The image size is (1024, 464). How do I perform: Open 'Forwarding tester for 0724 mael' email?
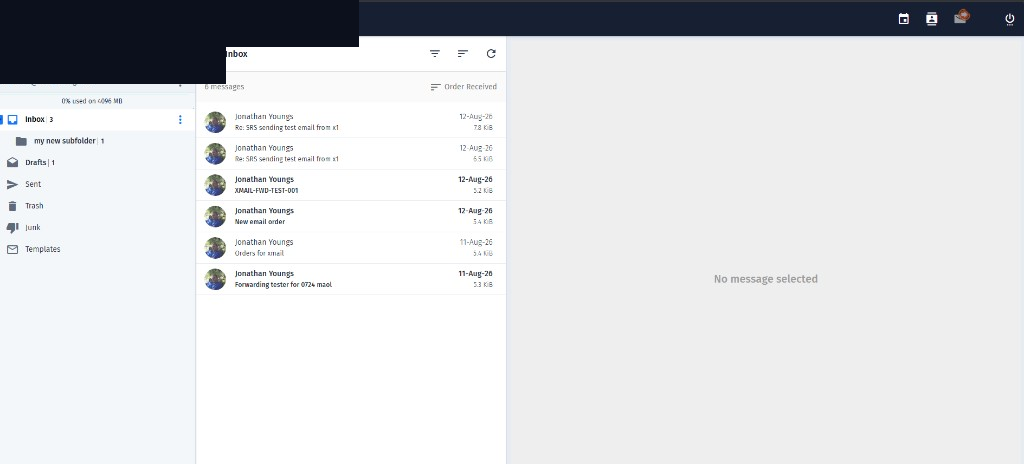click(x=351, y=279)
